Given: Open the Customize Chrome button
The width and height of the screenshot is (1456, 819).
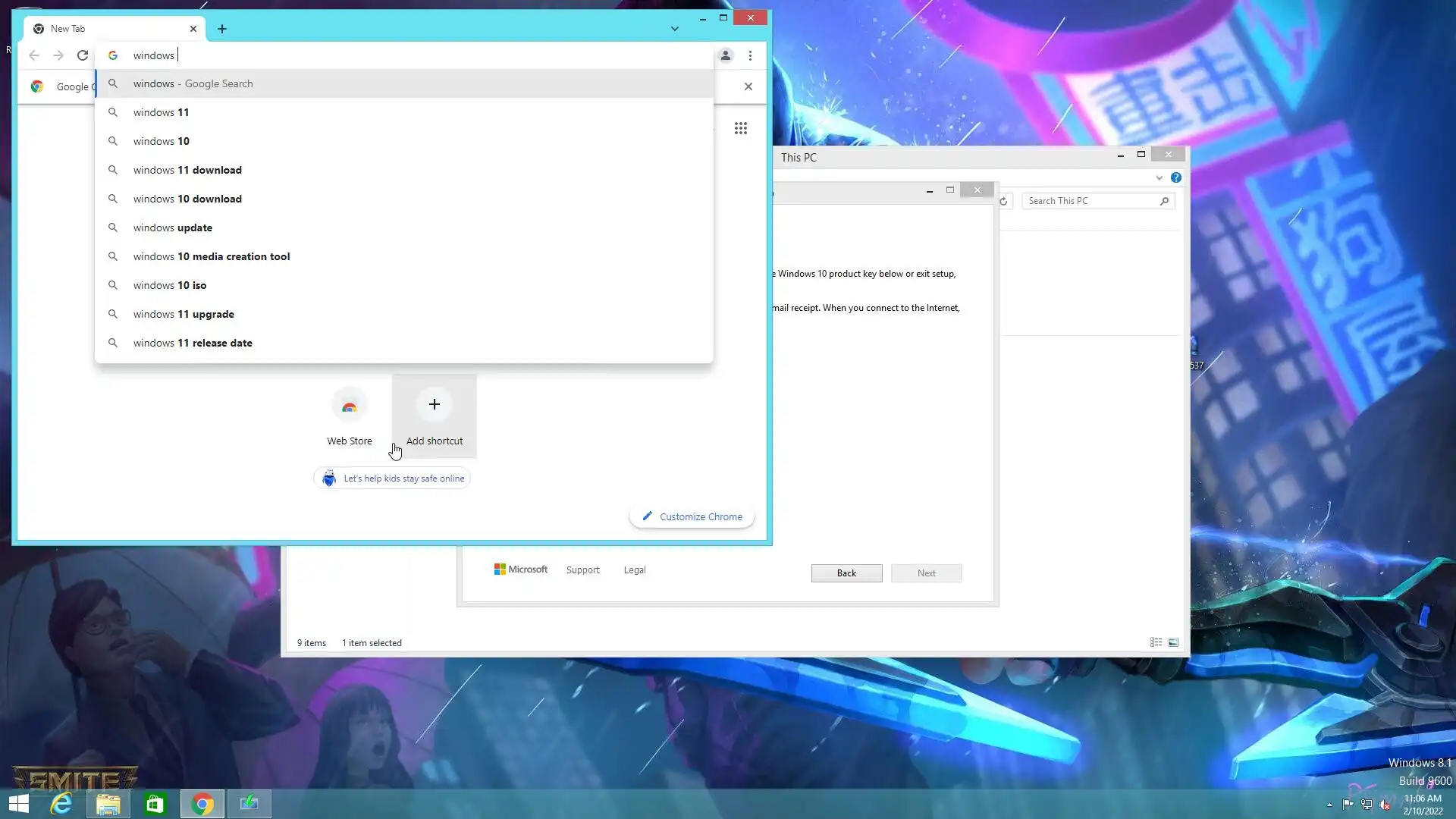Looking at the screenshot, I should [x=692, y=516].
